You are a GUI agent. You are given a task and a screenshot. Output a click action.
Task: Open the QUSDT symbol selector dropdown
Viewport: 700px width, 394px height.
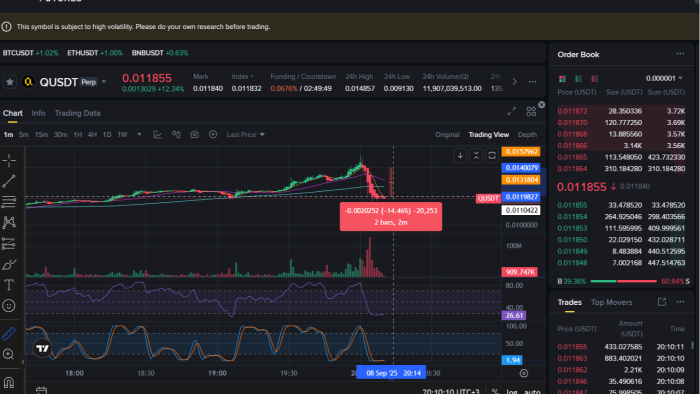click(104, 82)
